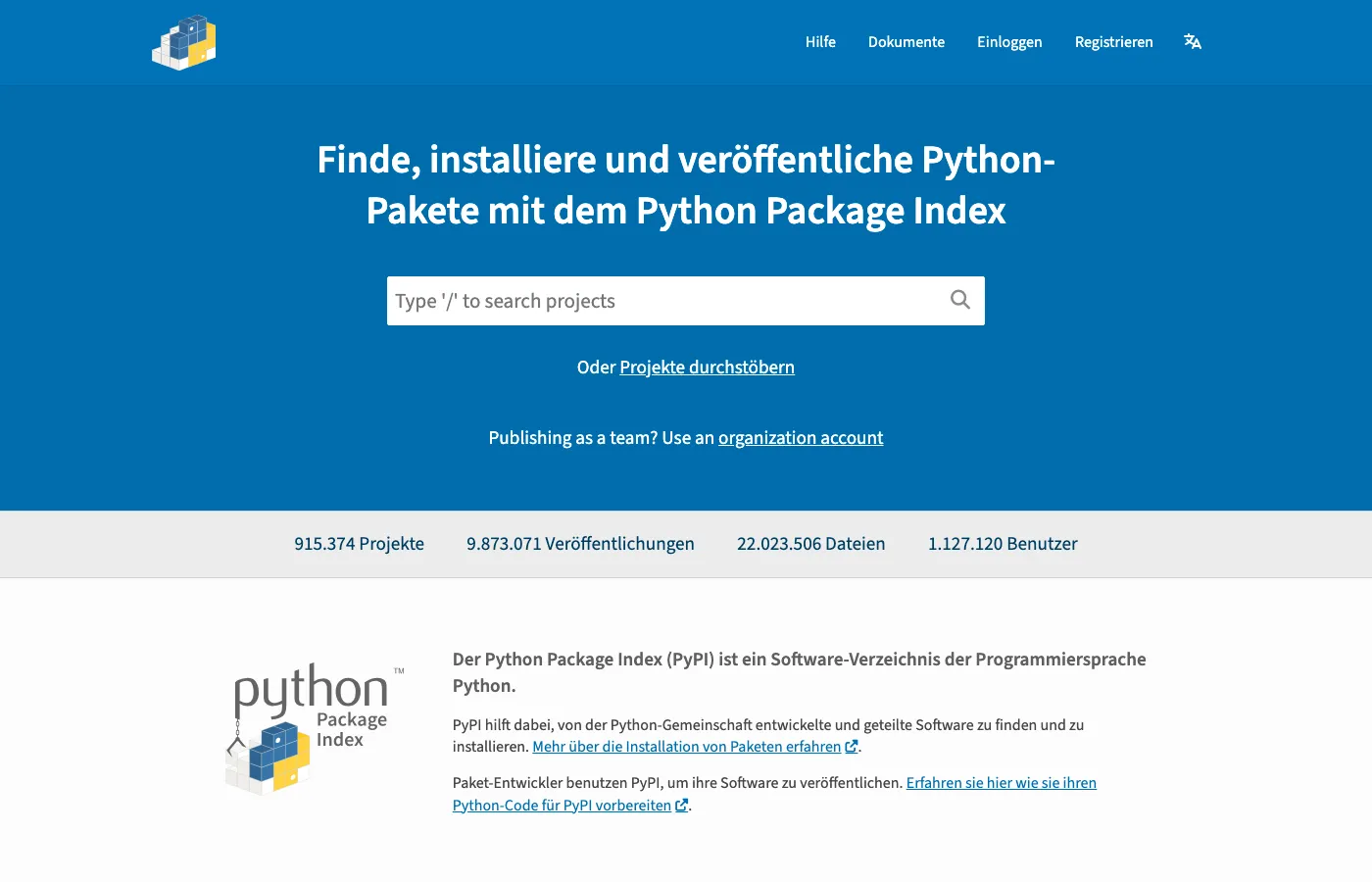Click the text Publishing as a team?
The image size is (1372, 882).
click(572, 438)
